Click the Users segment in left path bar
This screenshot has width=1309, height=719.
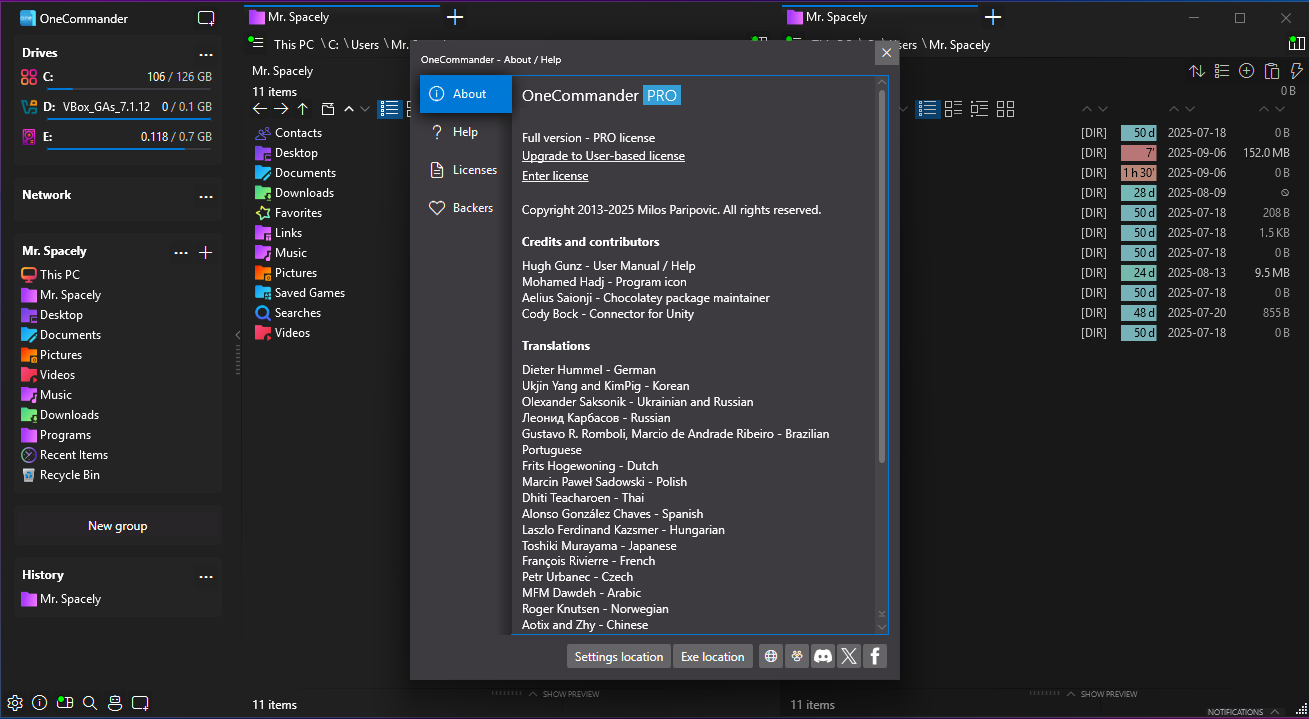click(365, 44)
